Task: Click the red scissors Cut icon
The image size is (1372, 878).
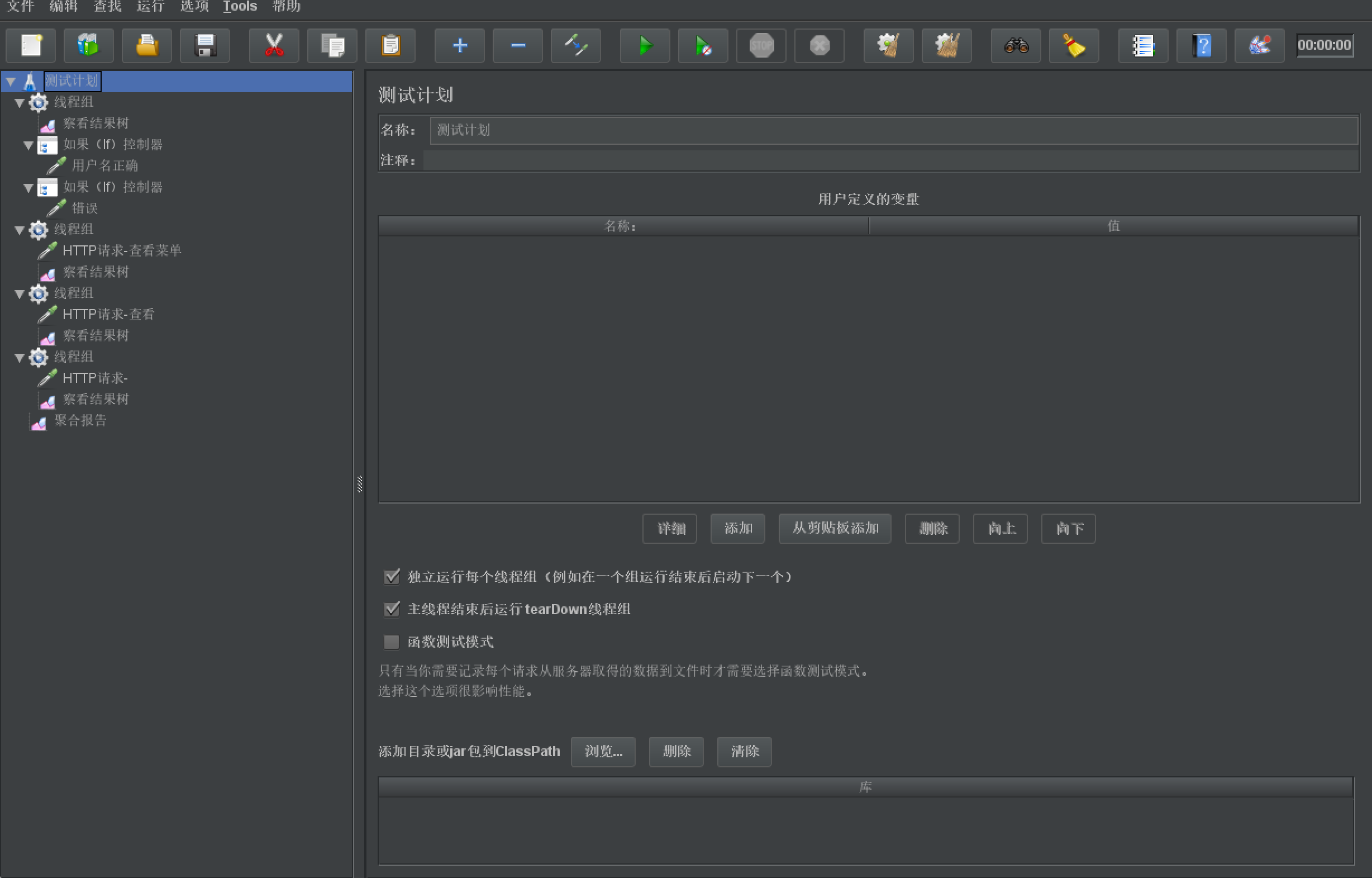Action: 274,46
